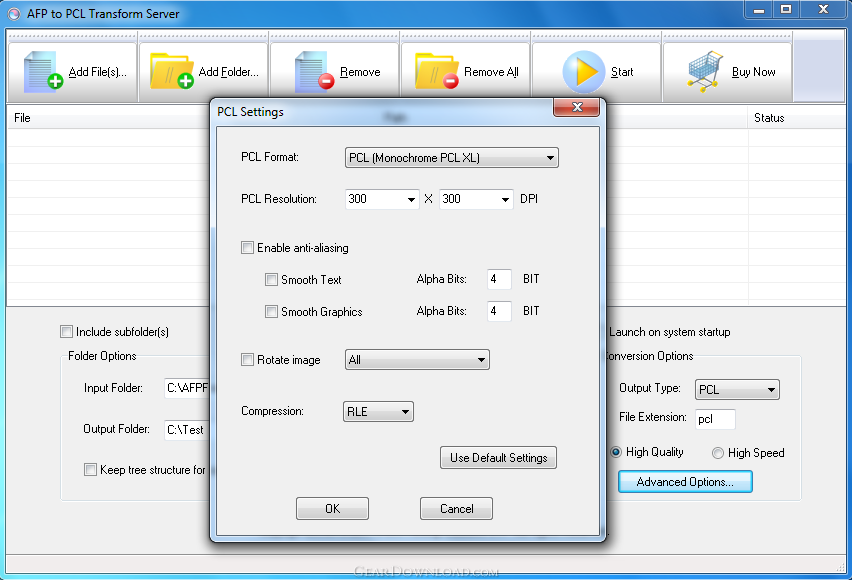
Task: Select the High Speed radio button
Action: (718, 453)
